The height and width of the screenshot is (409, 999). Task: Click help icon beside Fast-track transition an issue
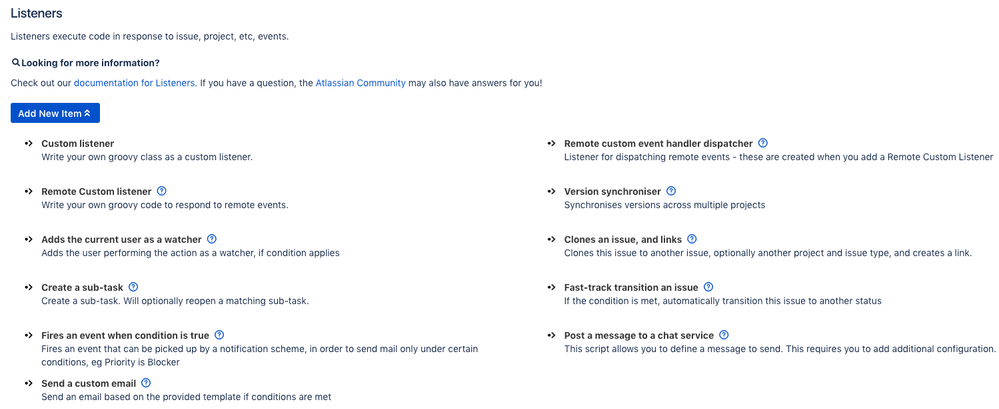pos(708,287)
